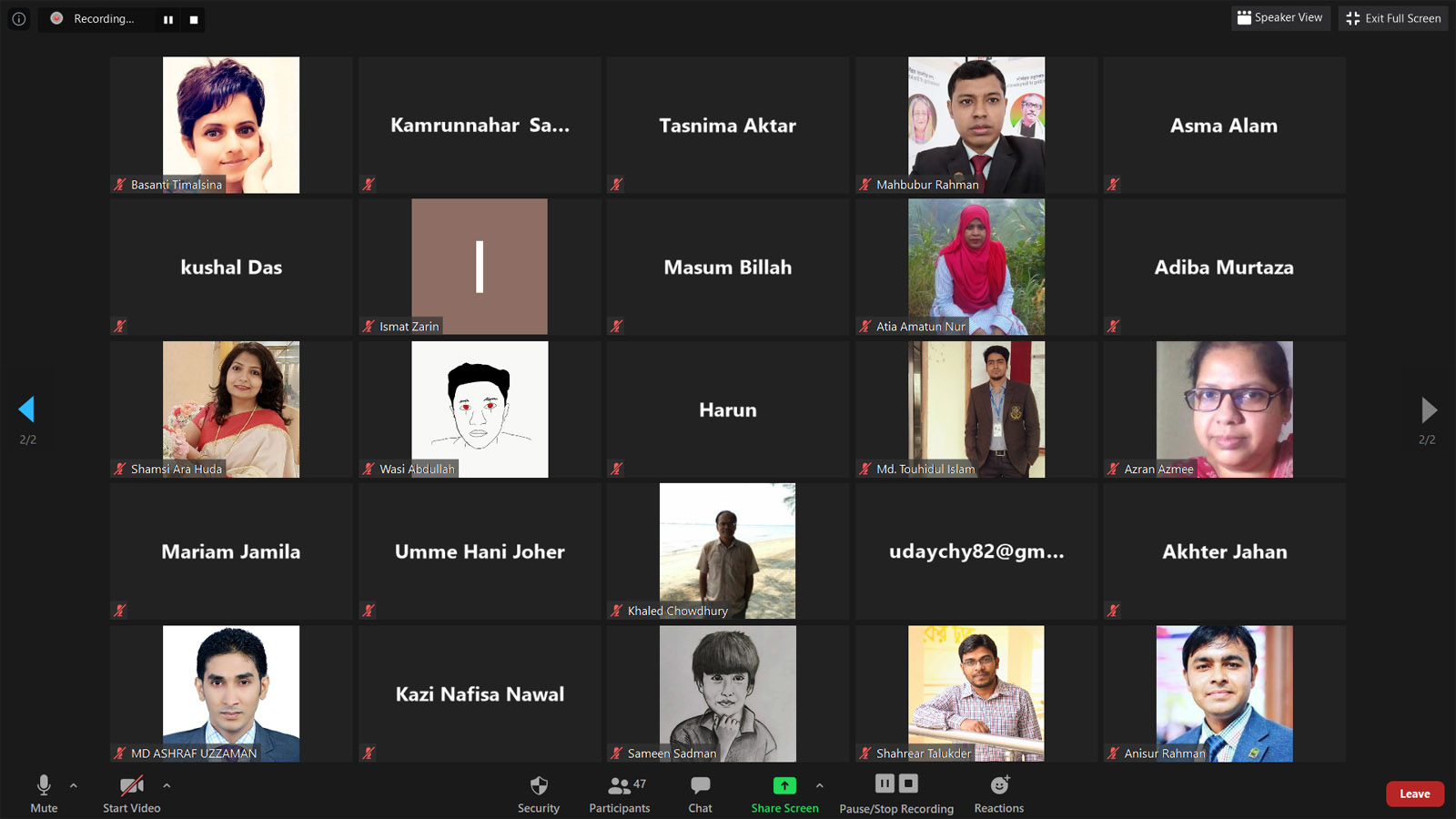This screenshot has height=819, width=1456.
Task: Click muted mic icon on kushal Das tile
Action: pyautogui.click(x=120, y=326)
